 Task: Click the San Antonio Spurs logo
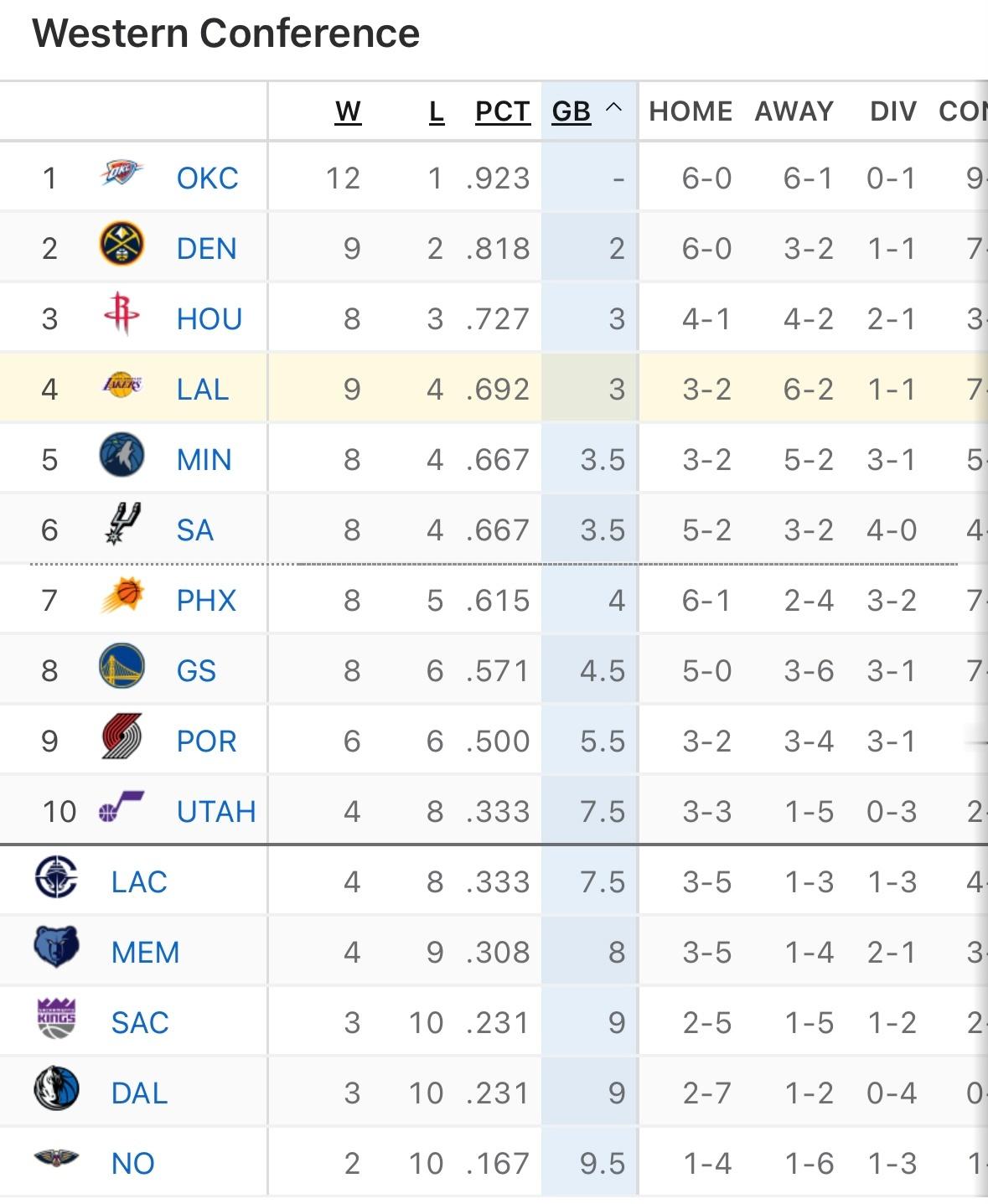point(122,525)
